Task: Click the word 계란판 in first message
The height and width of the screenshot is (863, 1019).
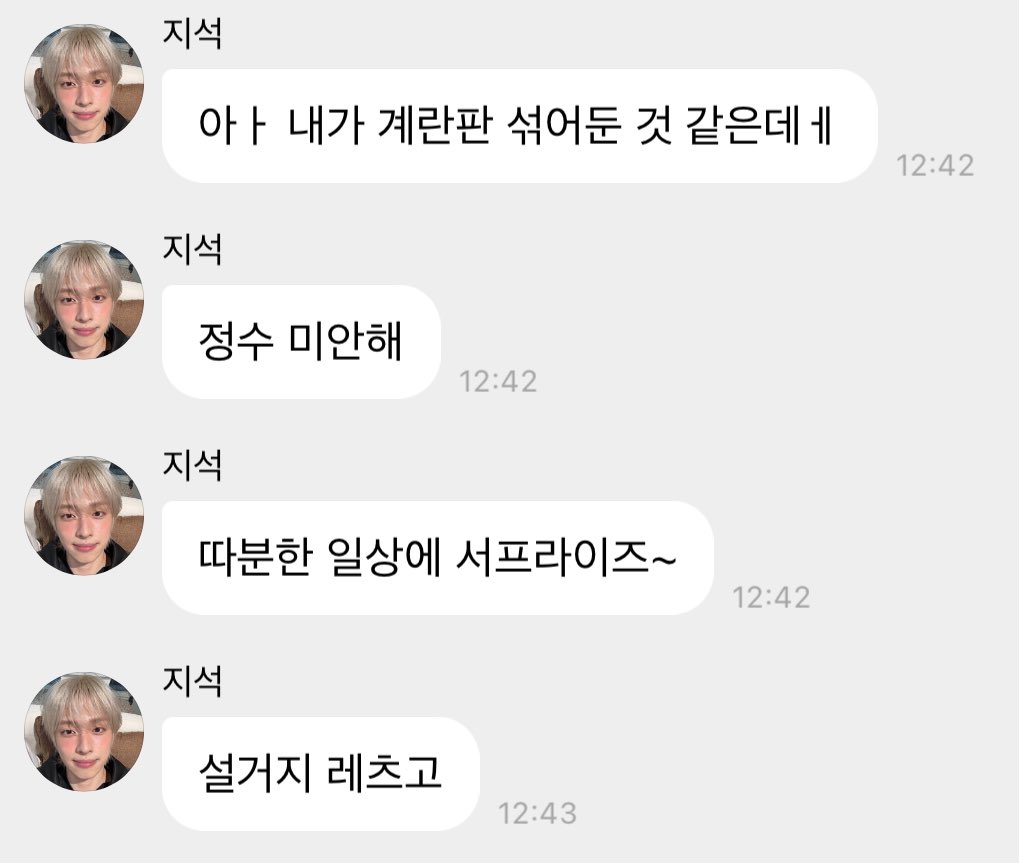Action: [x=433, y=125]
